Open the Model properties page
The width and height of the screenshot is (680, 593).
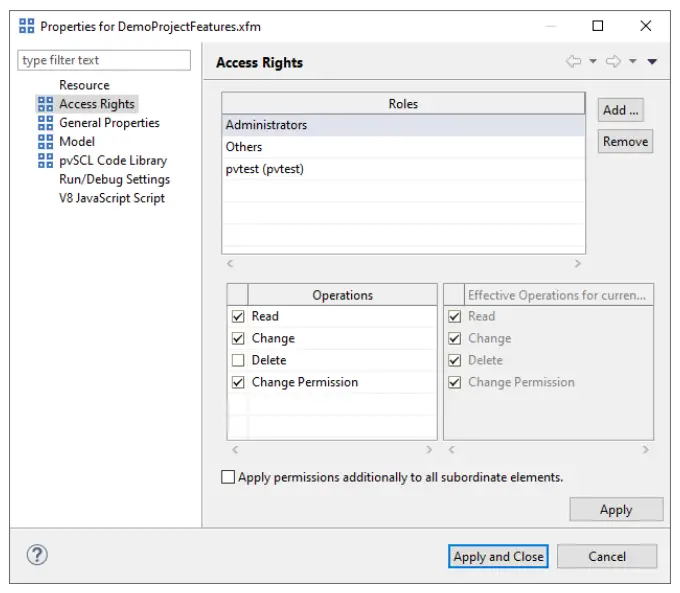click(77, 141)
